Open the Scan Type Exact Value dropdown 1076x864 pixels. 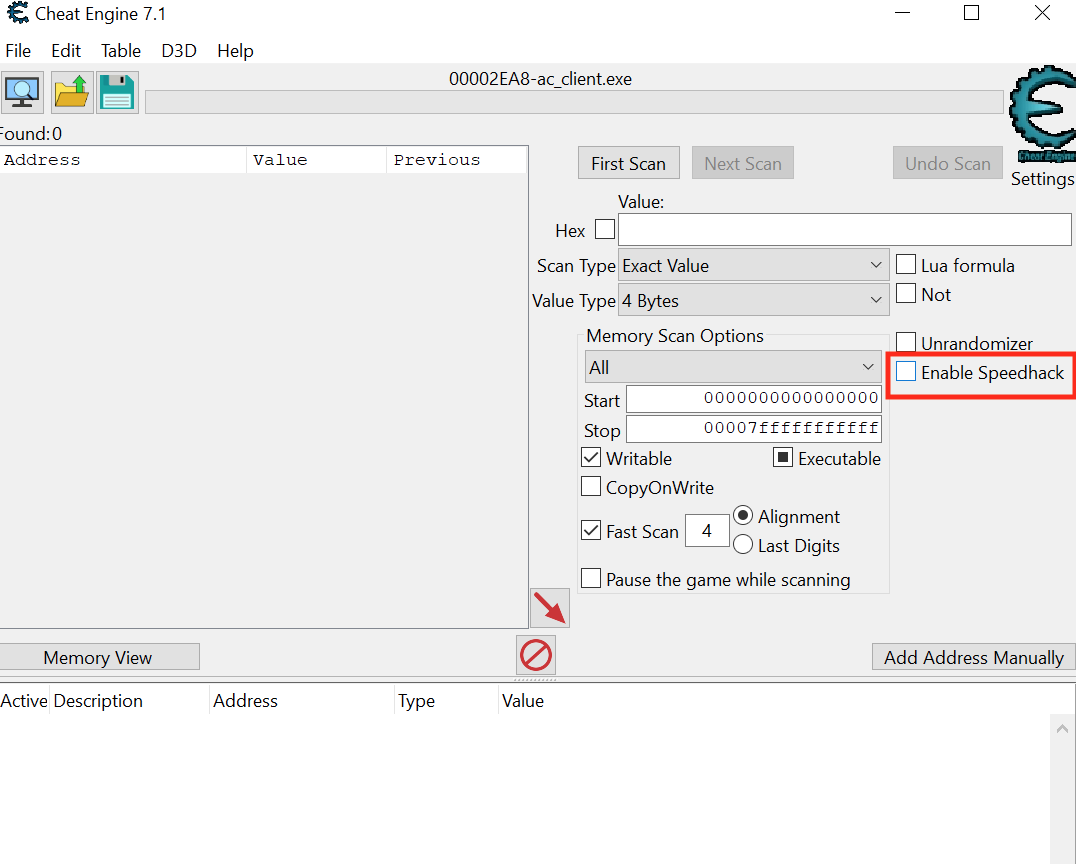click(x=753, y=265)
